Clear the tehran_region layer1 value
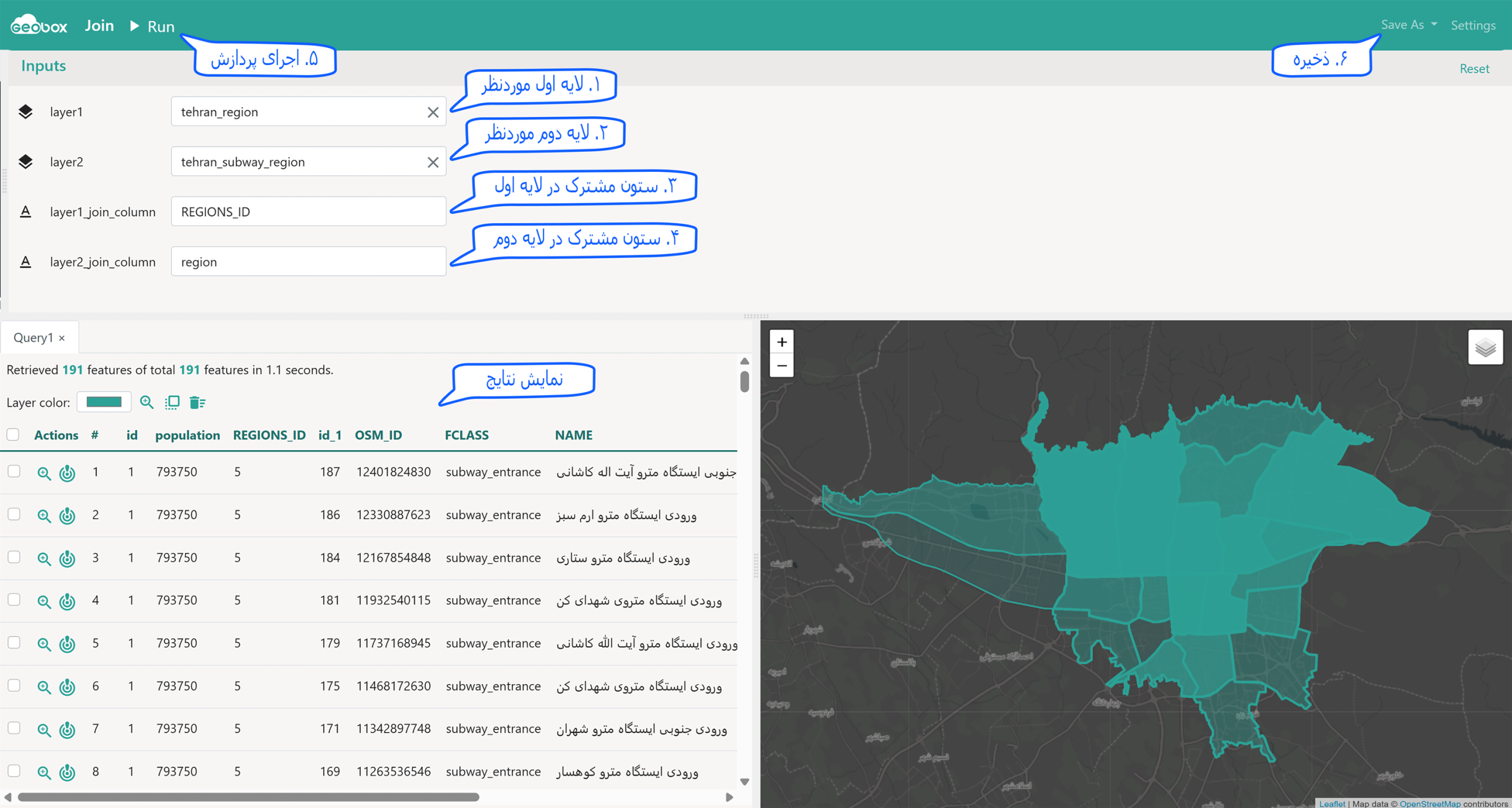 [433, 112]
